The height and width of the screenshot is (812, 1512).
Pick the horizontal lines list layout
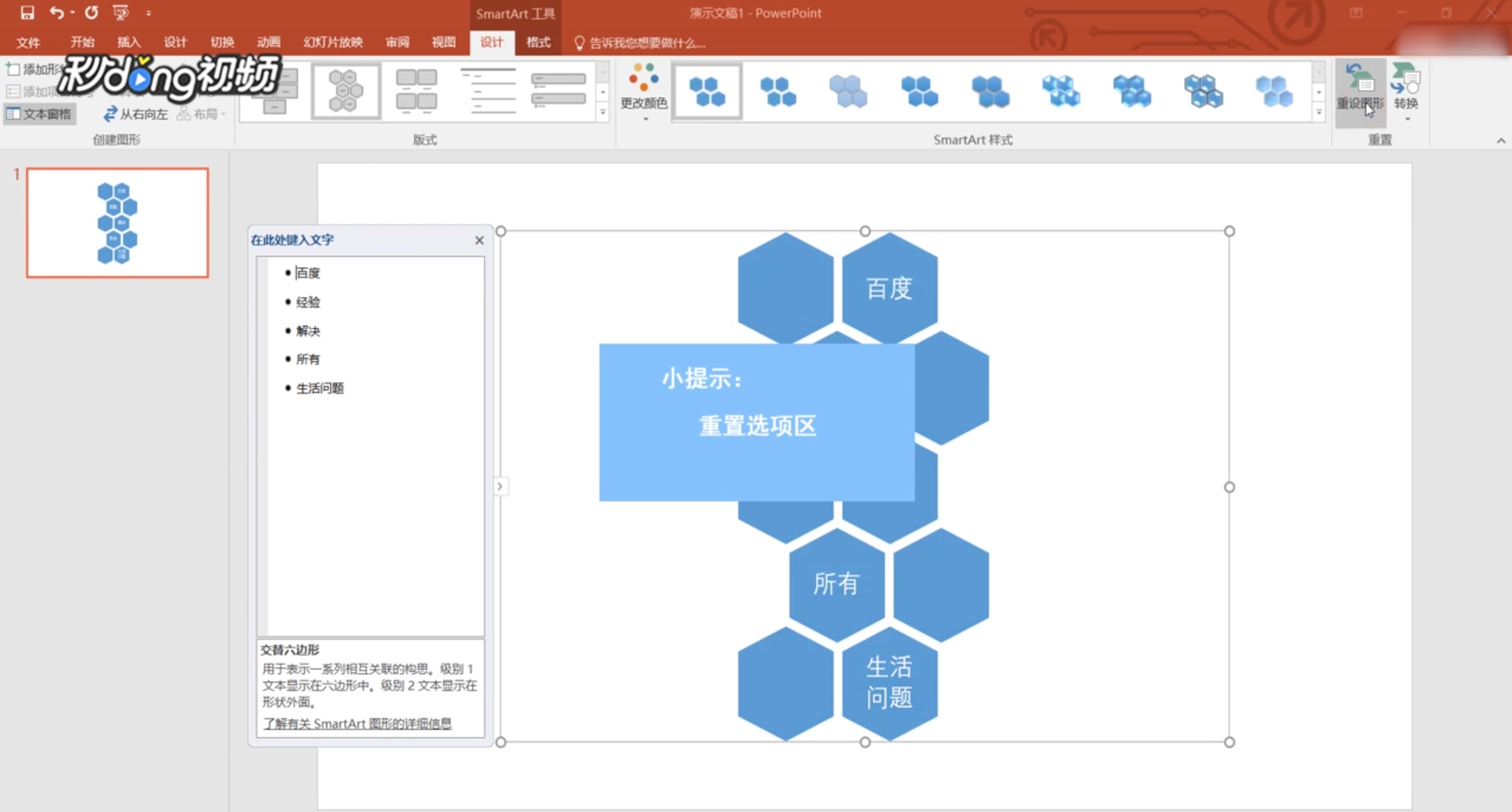pyautogui.click(x=487, y=91)
